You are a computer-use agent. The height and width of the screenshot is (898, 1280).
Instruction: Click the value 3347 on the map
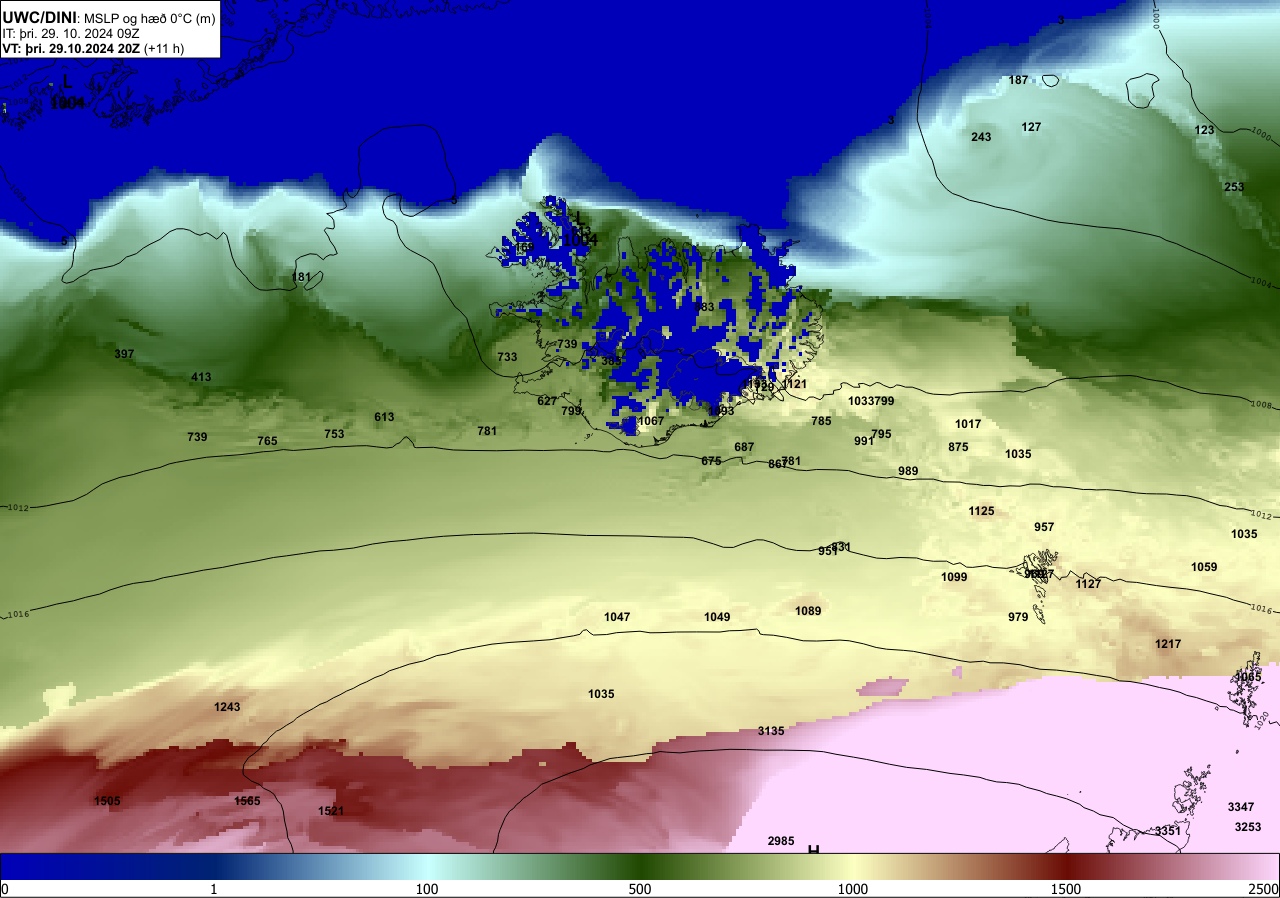pyautogui.click(x=1241, y=807)
